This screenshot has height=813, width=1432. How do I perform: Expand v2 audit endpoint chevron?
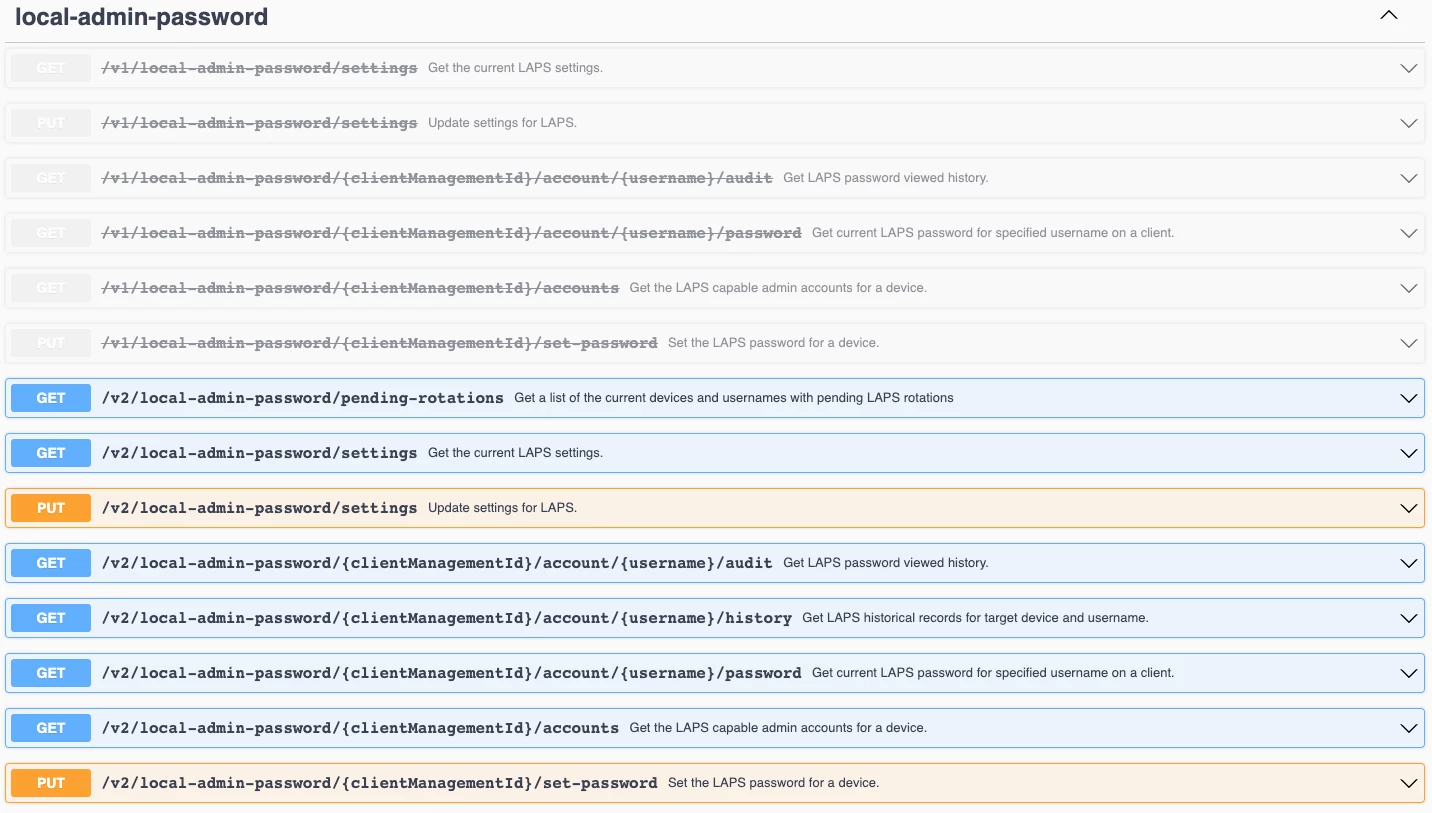click(1409, 563)
